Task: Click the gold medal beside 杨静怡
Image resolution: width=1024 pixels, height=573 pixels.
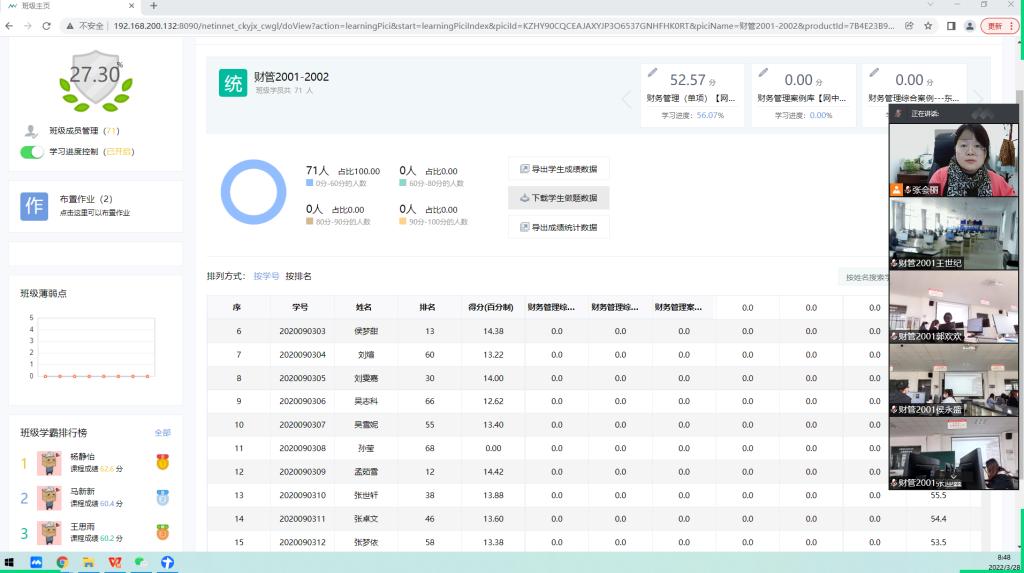Action: (x=162, y=462)
